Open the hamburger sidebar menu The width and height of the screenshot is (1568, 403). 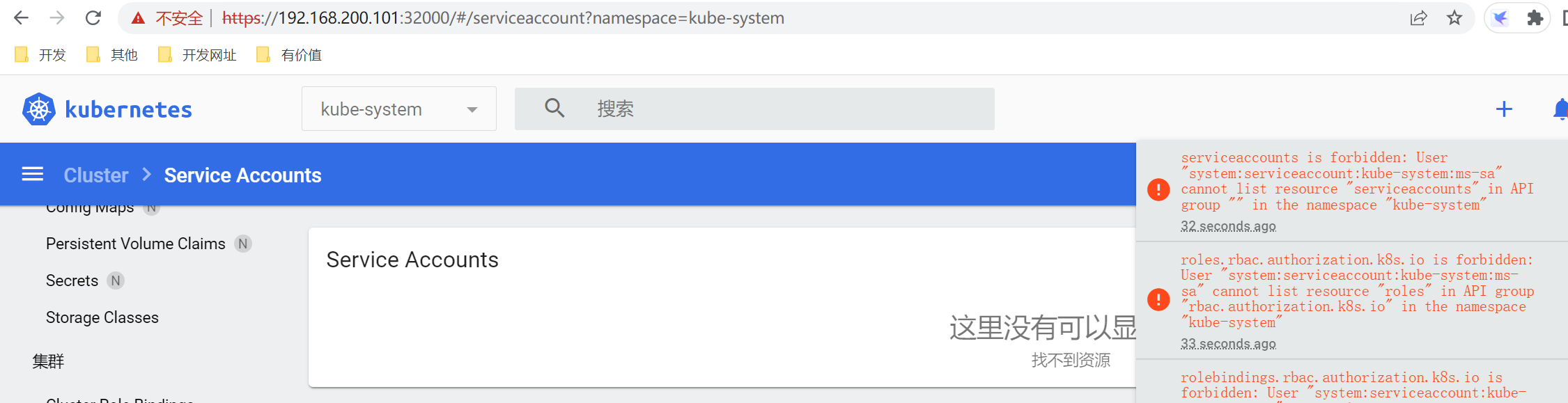click(x=33, y=174)
